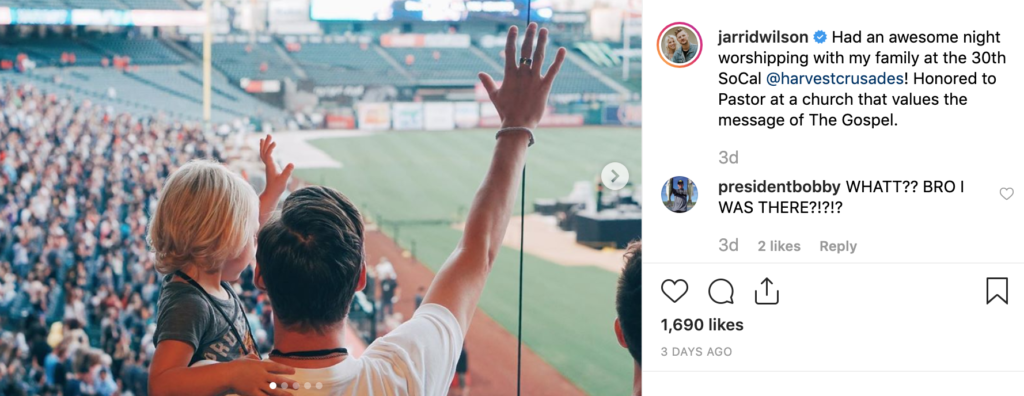
Task: Open the jarridwilson username link
Action: [763, 37]
